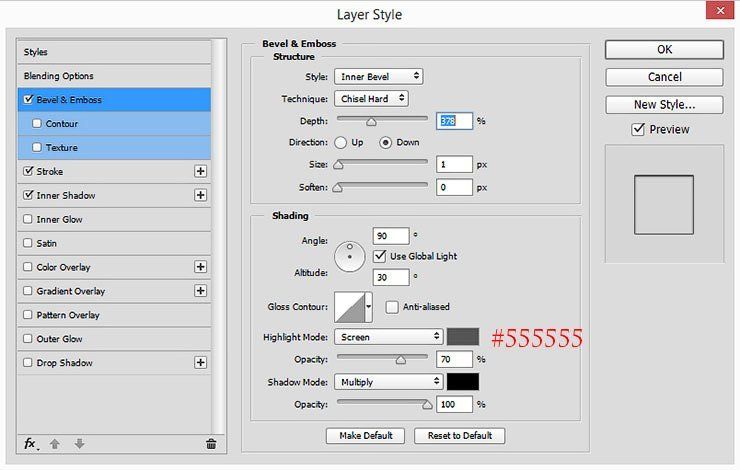The width and height of the screenshot is (740, 470).
Task: Enable the Inner Glow checkbox
Action: [x=28, y=219]
